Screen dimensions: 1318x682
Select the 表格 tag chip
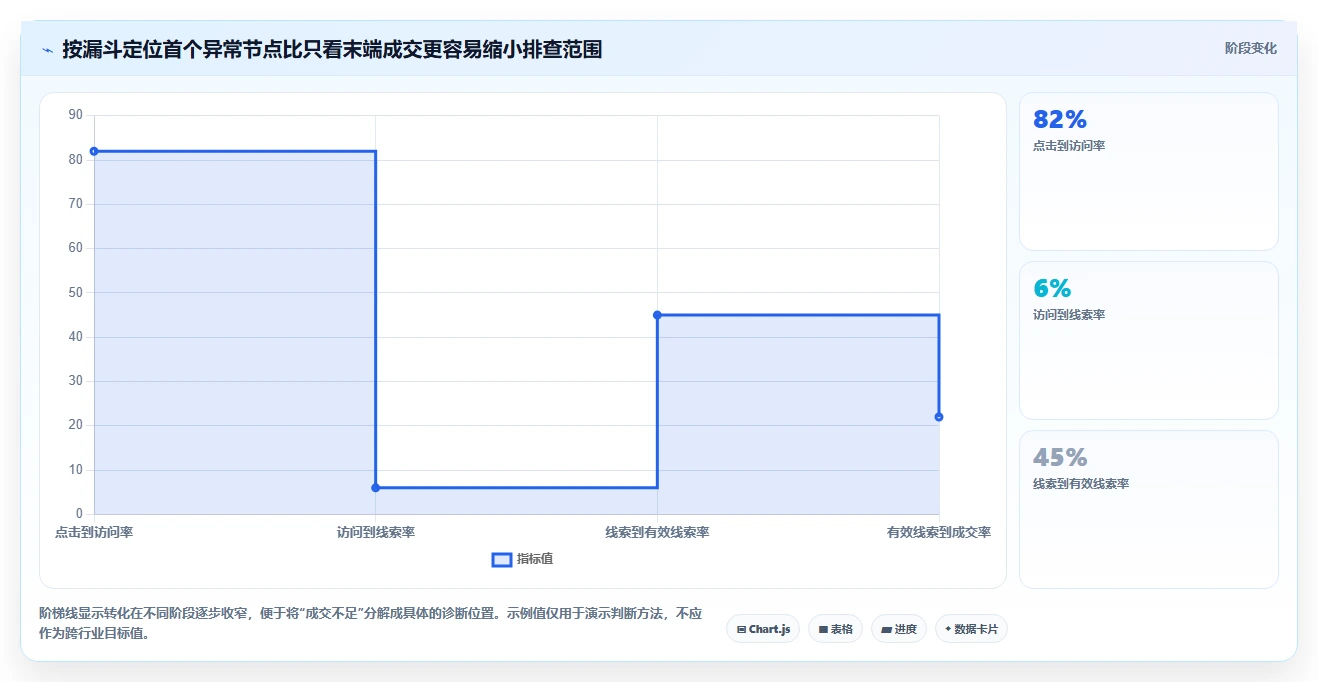(x=835, y=629)
